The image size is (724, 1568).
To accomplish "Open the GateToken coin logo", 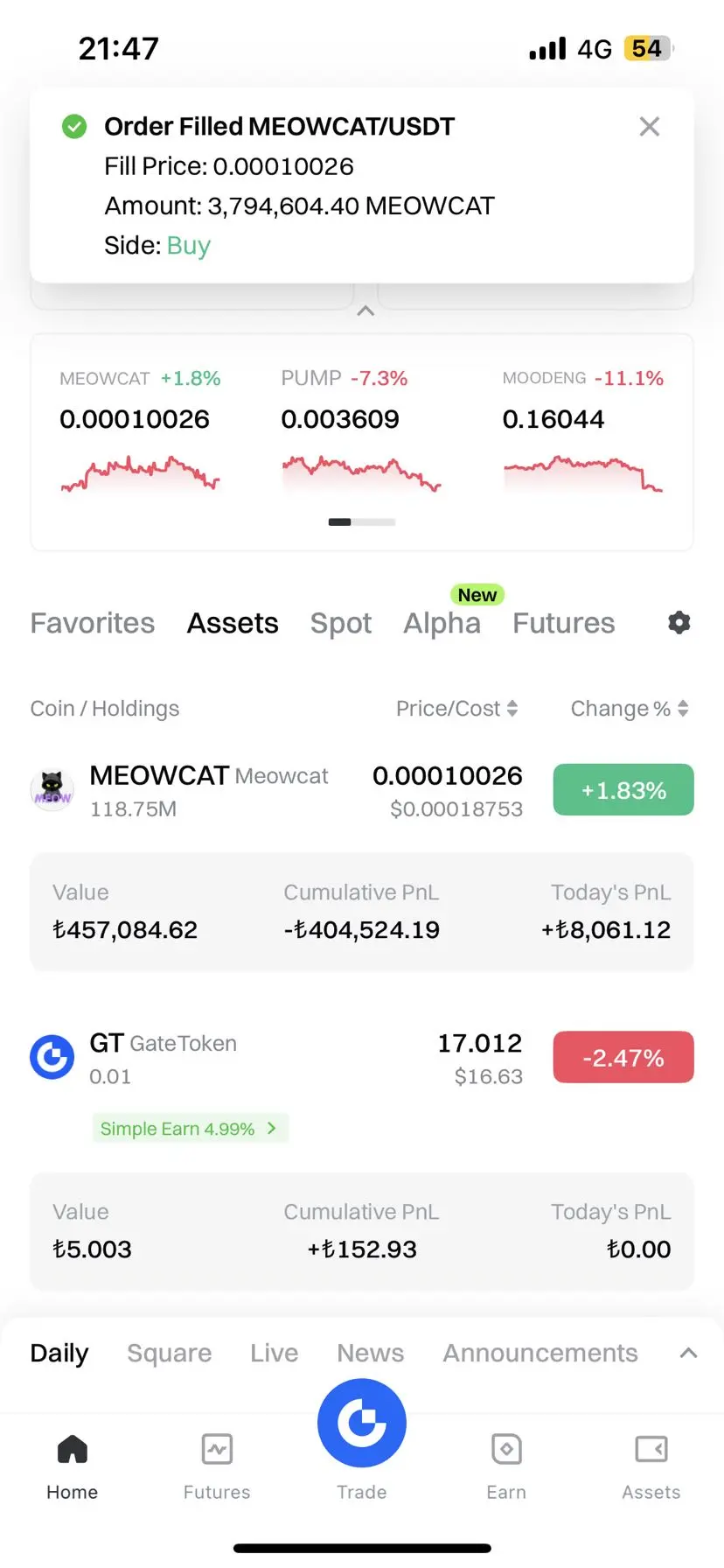I will (x=52, y=1057).
